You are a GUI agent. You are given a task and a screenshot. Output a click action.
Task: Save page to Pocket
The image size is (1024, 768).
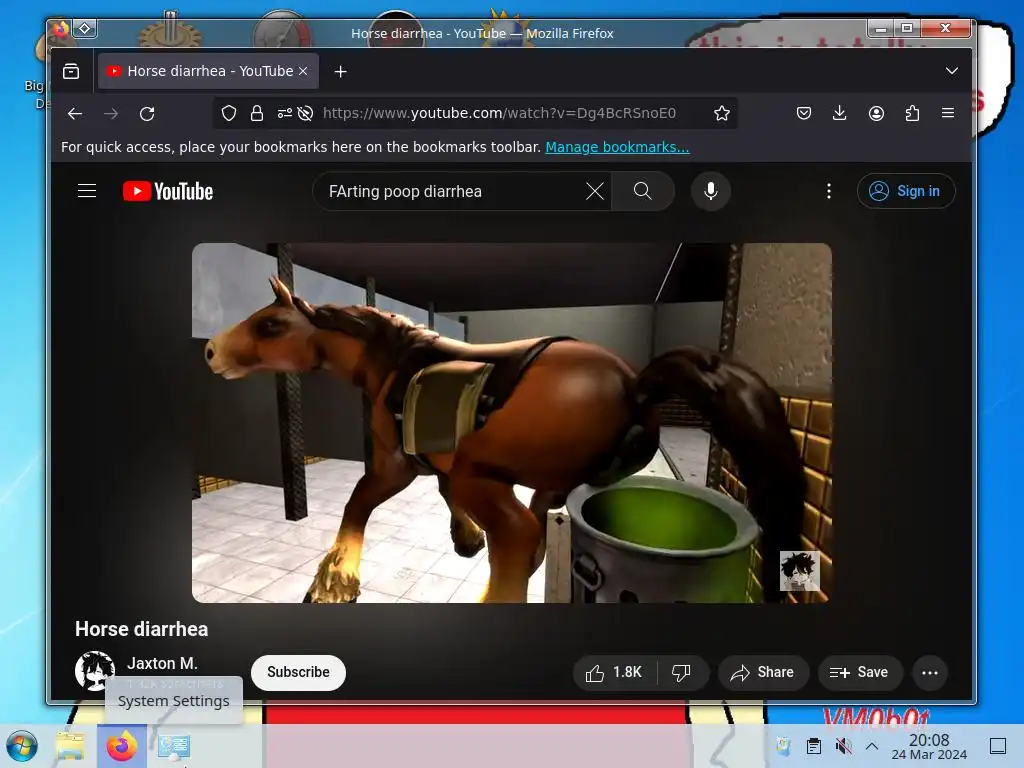pos(804,113)
